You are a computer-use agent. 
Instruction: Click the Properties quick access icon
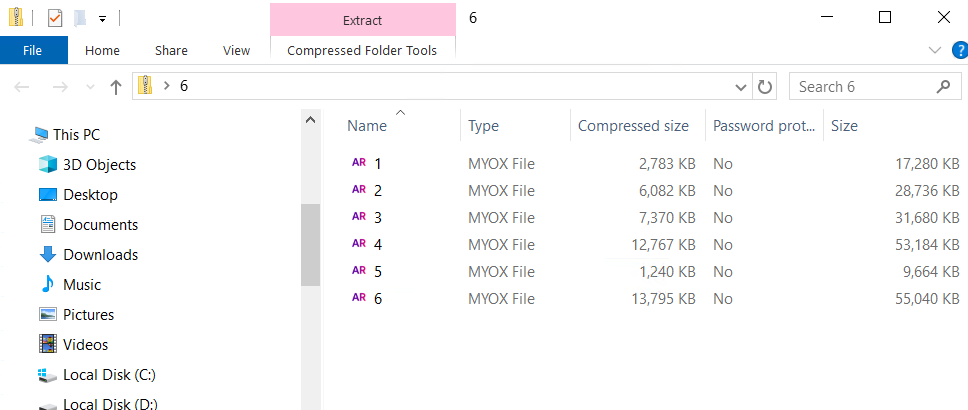tap(55, 18)
